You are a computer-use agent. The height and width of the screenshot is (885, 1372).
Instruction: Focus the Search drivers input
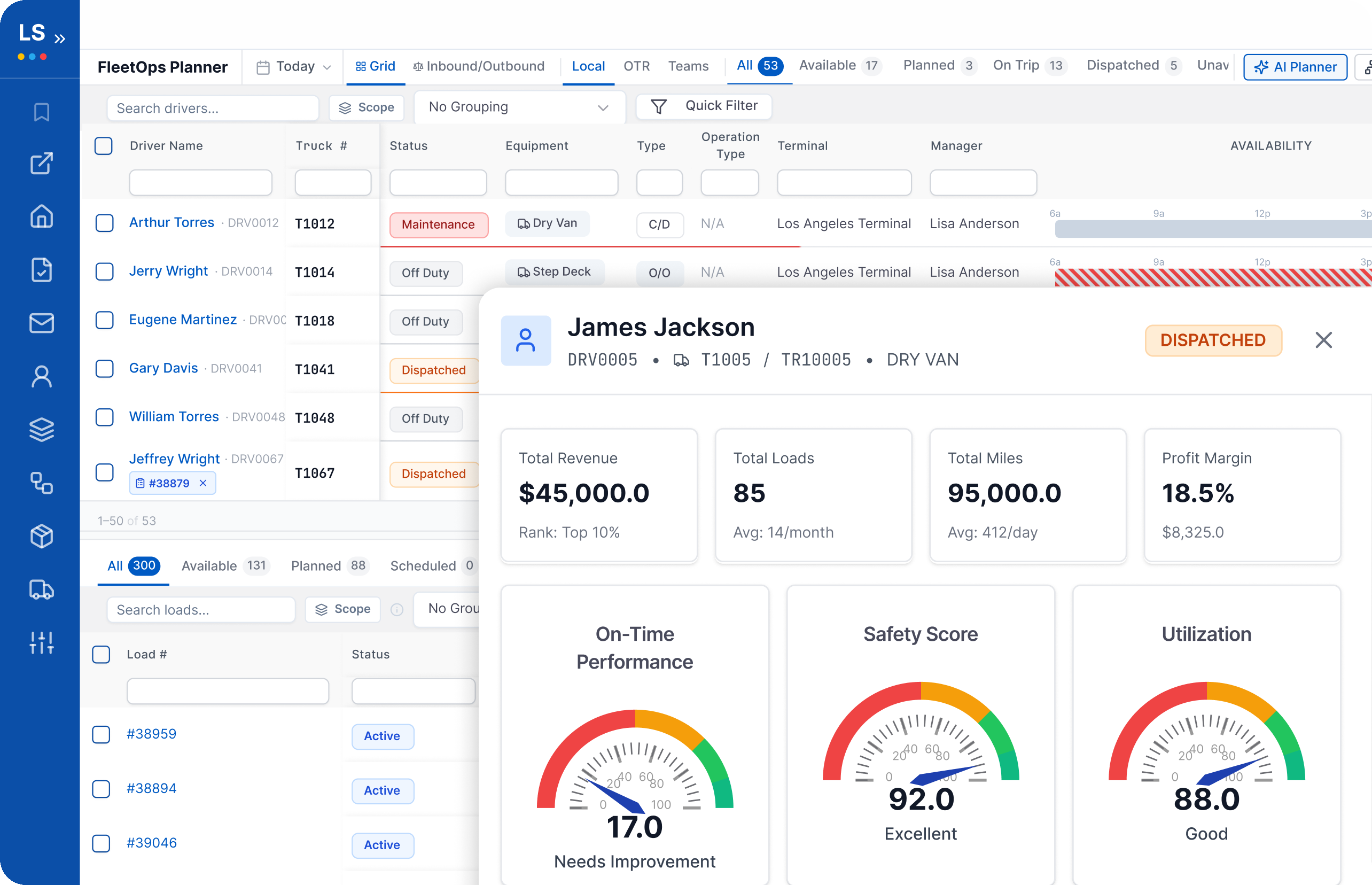213,108
